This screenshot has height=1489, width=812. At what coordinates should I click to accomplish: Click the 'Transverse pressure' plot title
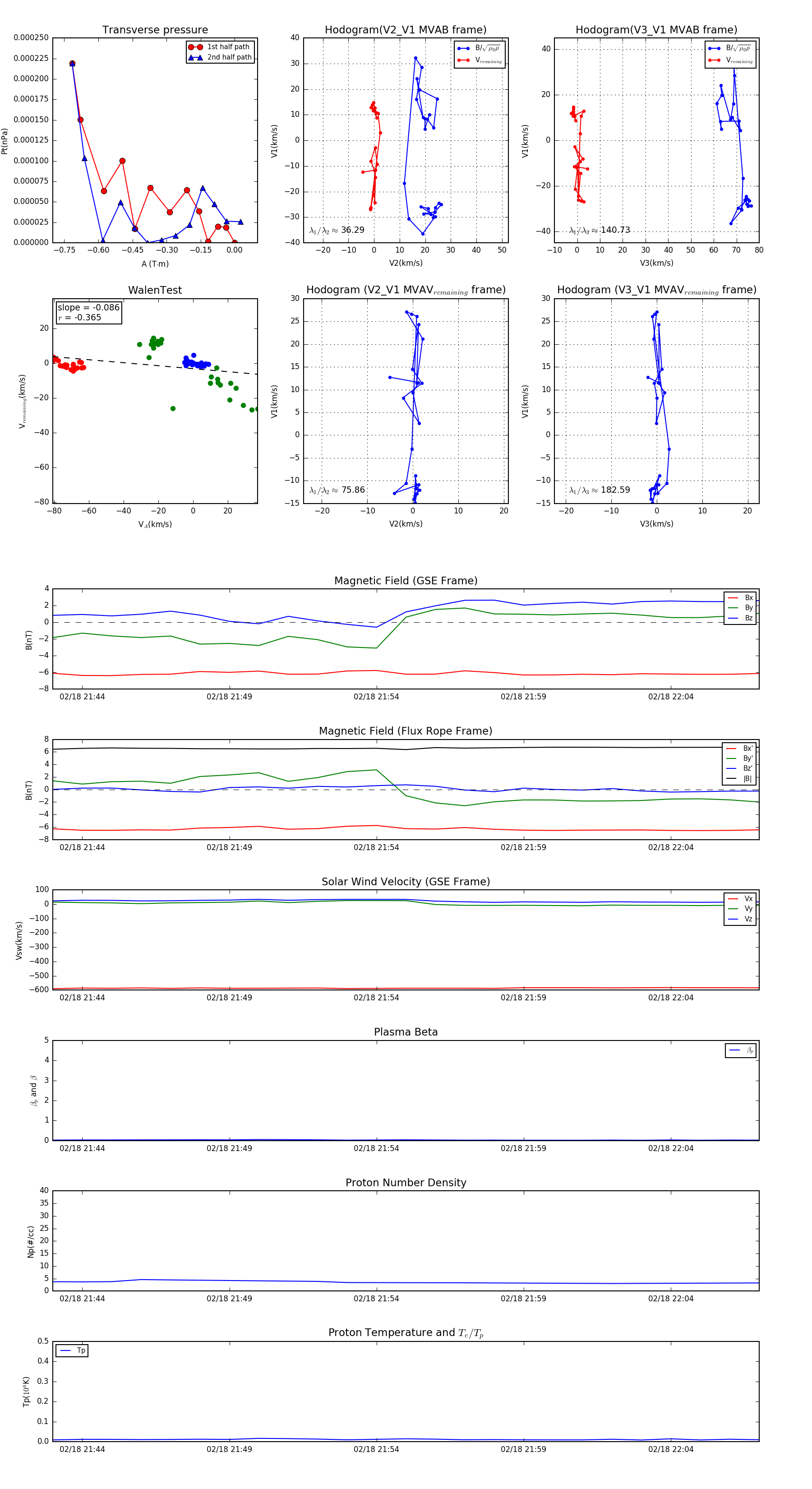155,30
